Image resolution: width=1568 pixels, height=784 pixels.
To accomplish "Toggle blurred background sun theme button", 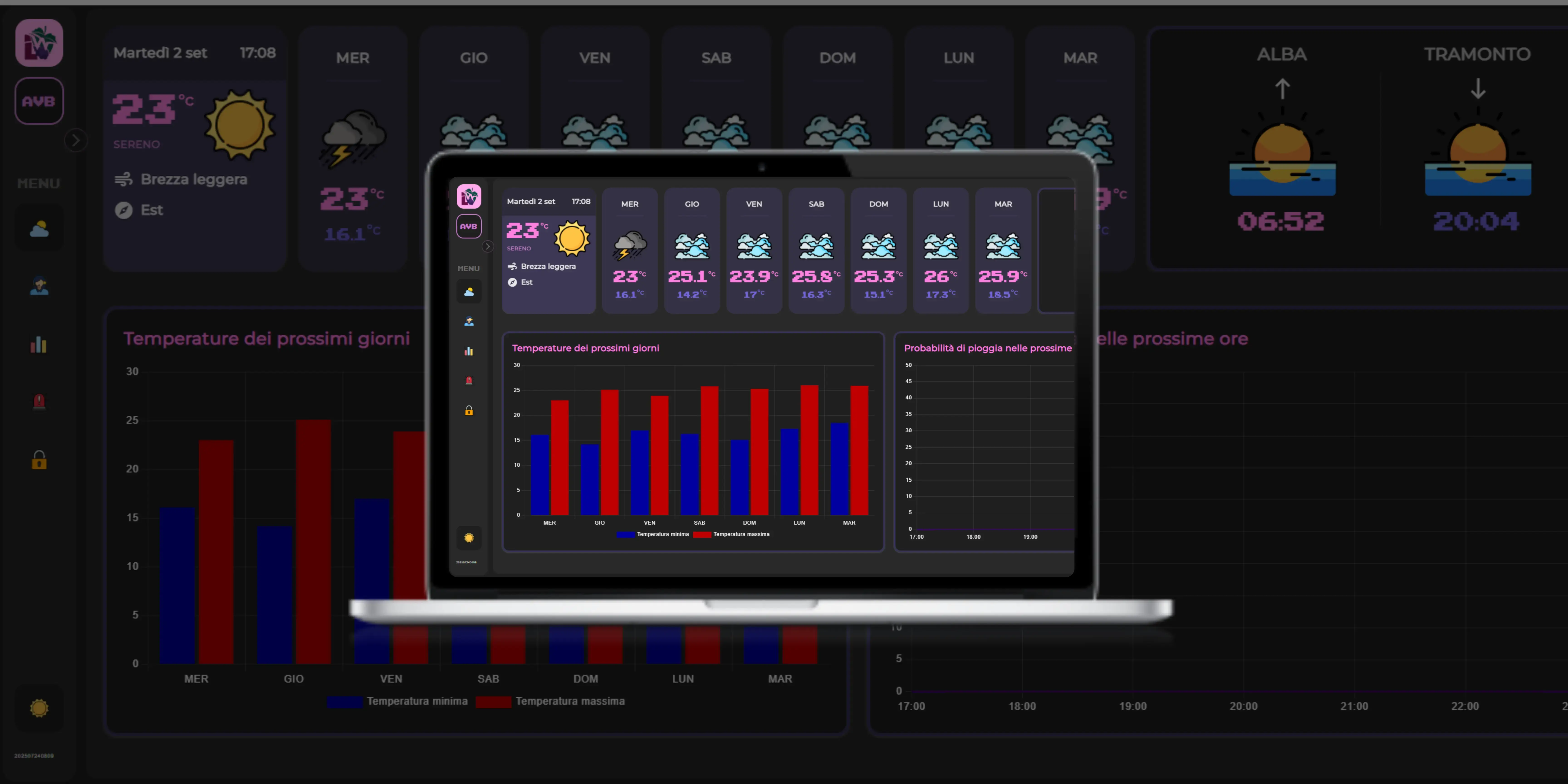I will point(39,708).
